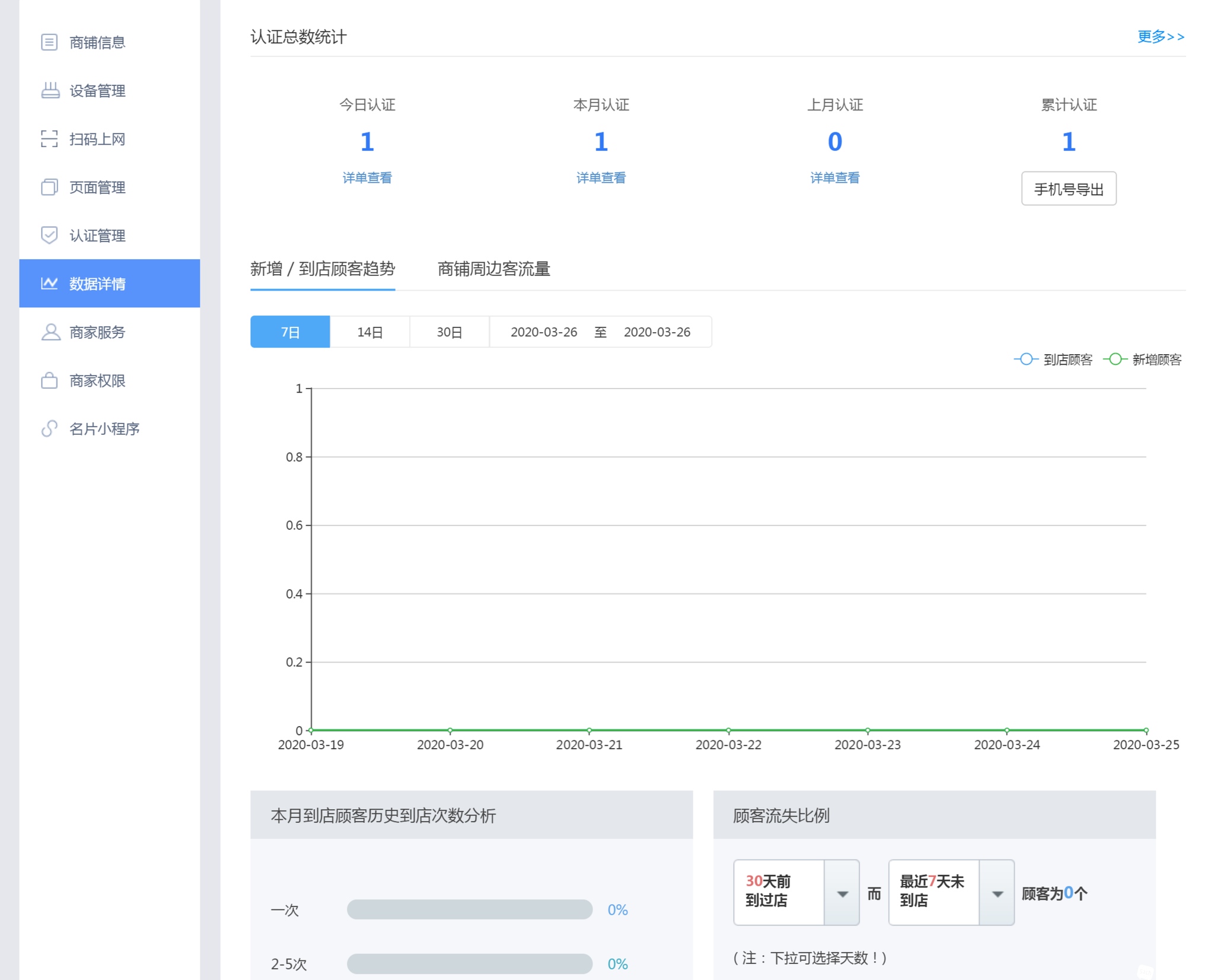The width and height of the screenshot is (1214, 980).
Task: Click the end date field after 至
Action: point(657,332)
